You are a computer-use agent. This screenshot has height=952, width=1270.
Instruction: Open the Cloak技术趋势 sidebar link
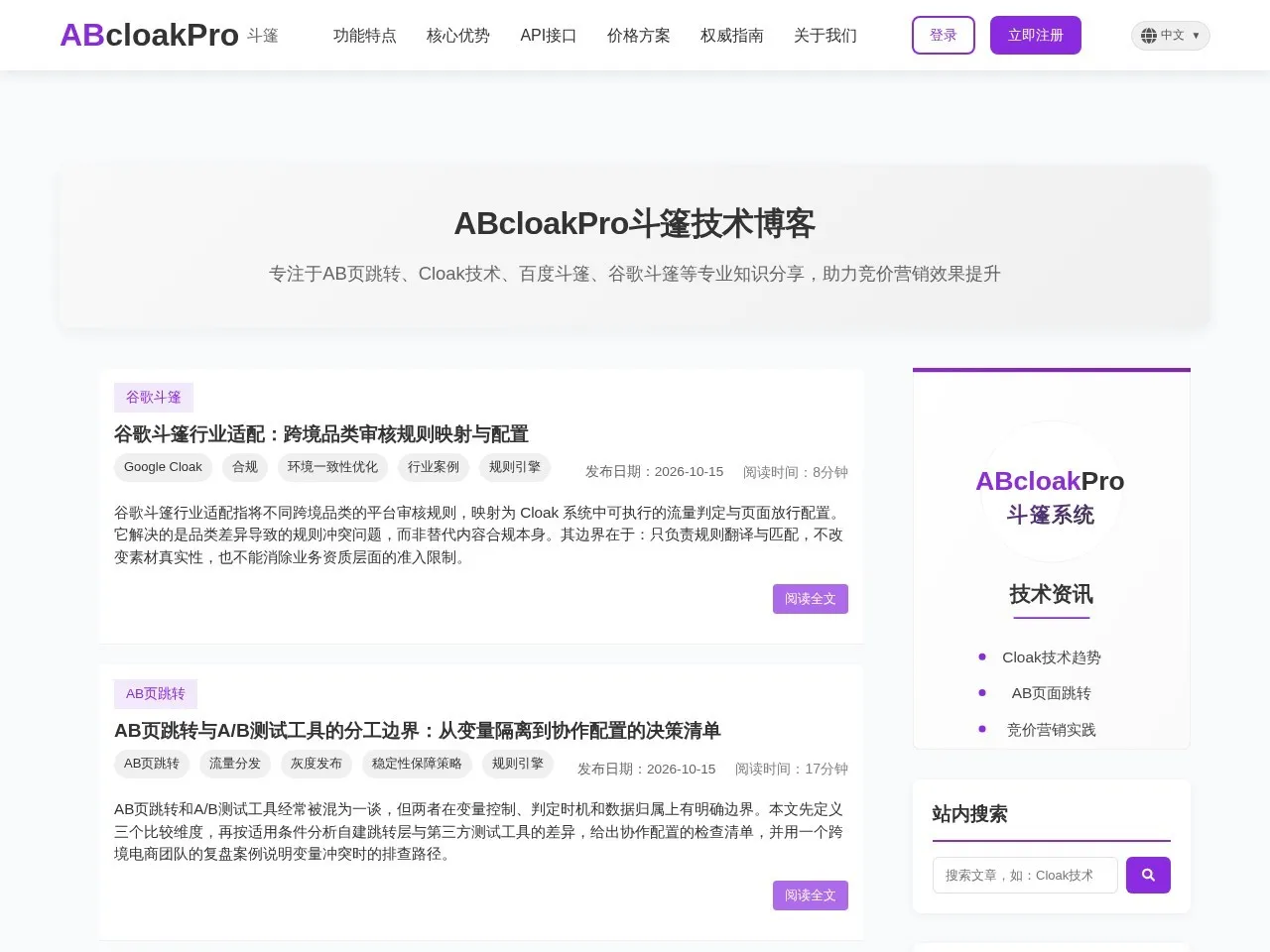tap(1052, 657)
